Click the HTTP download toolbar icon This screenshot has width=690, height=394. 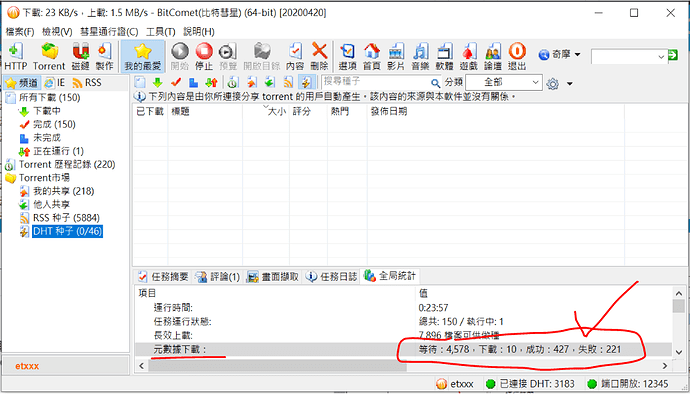coord(16,57)
